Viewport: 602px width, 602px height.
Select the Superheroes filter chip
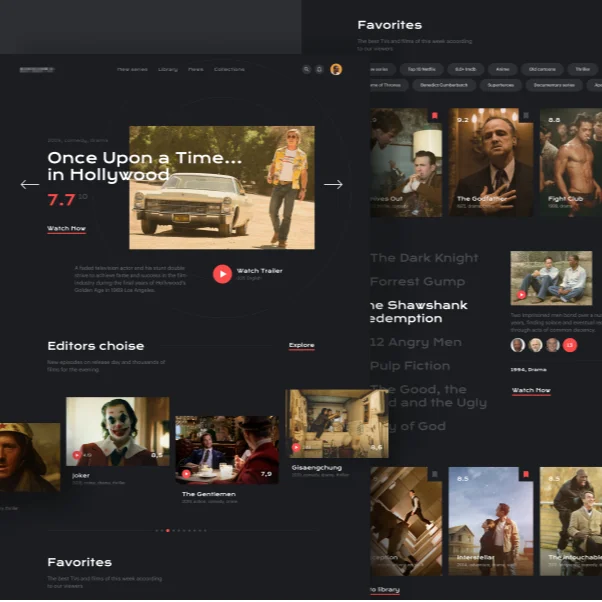tap(501, 85)
